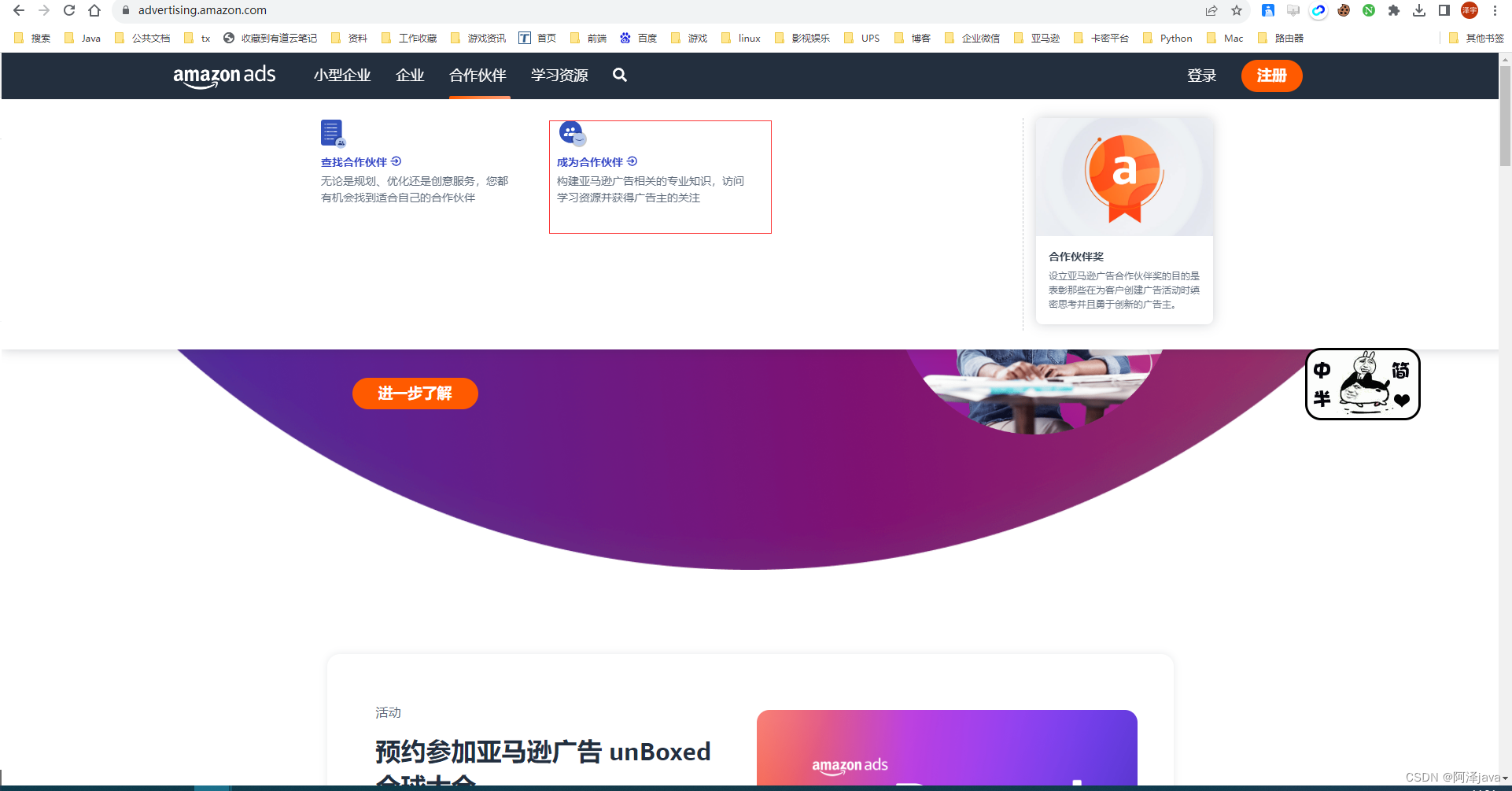Toggle the side panel icon

pyautogui.click(x=1444, y=10)
